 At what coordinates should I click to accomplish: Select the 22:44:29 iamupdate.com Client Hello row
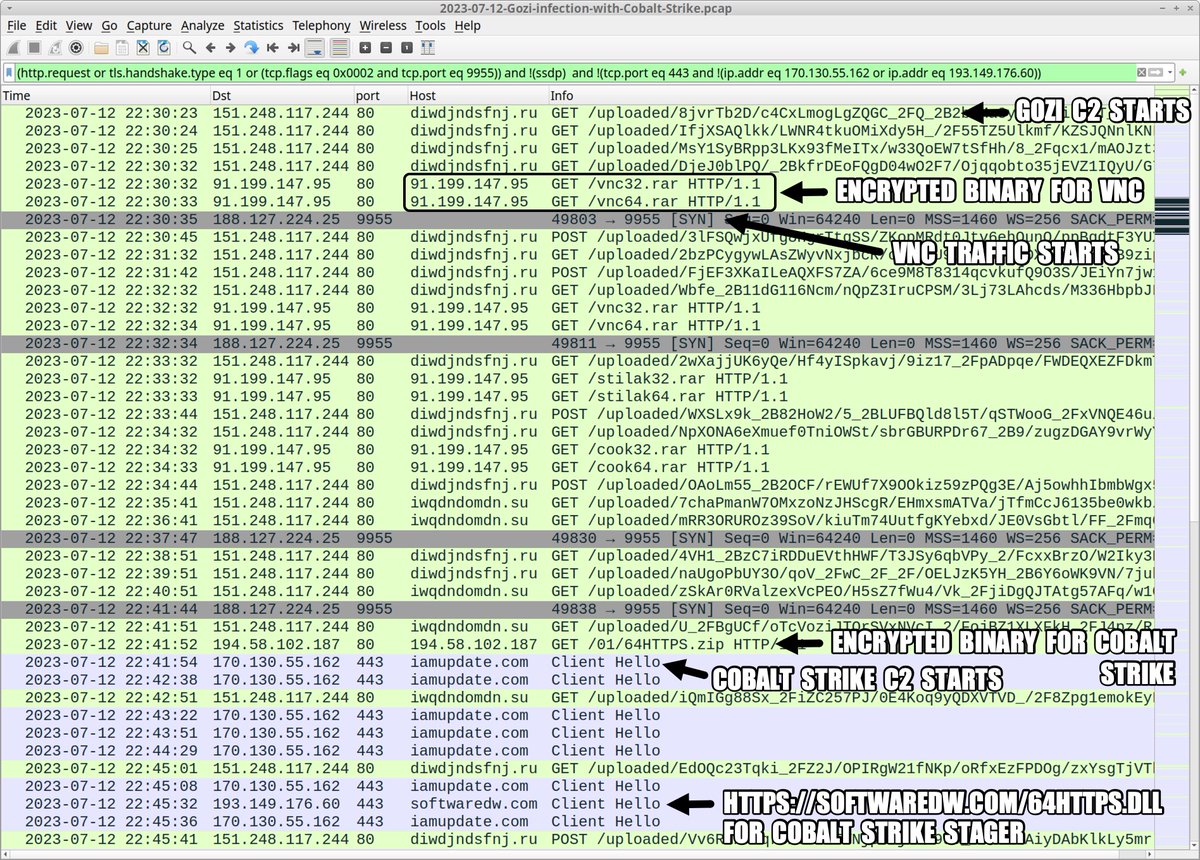pyautogui.click(x=577, y=750)
